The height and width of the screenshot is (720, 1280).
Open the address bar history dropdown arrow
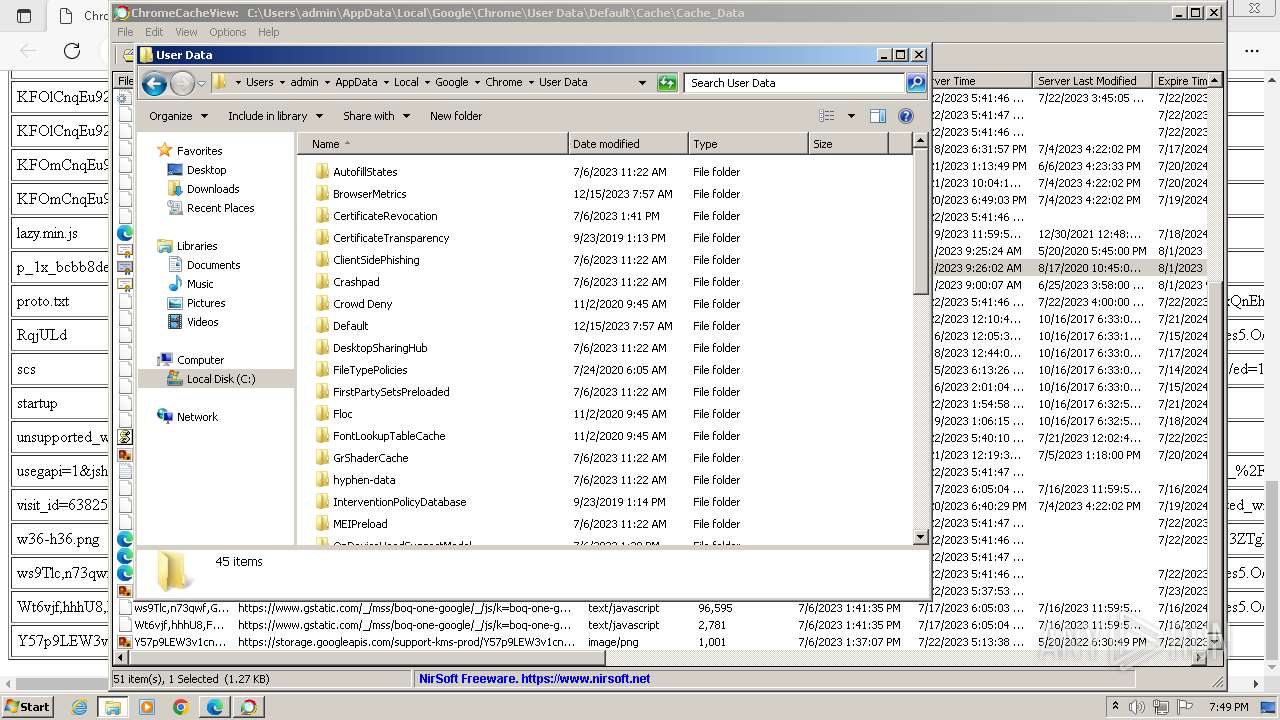click(x=642, y=83)
